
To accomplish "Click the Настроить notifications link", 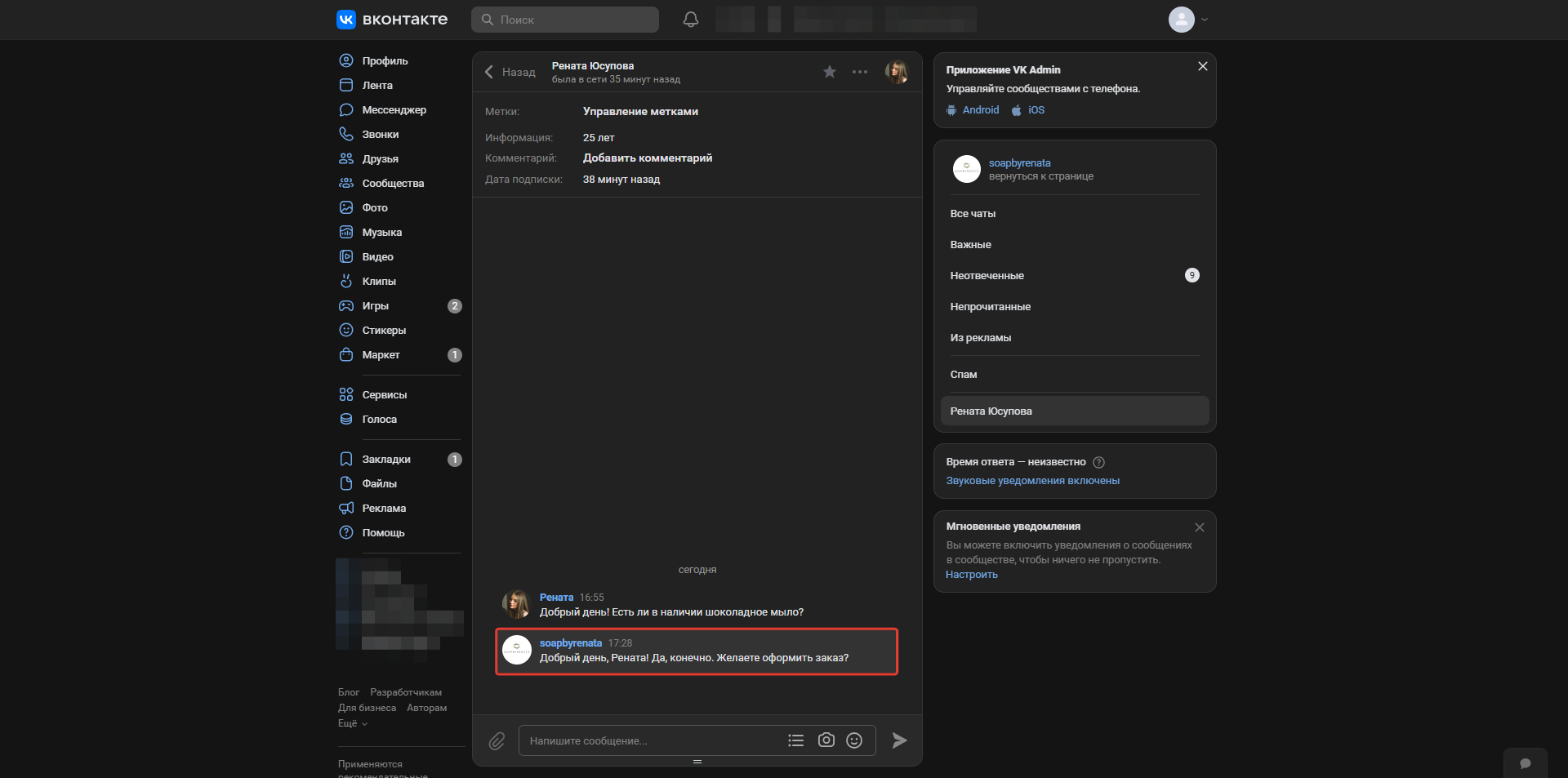I will [x=971, y=575].
